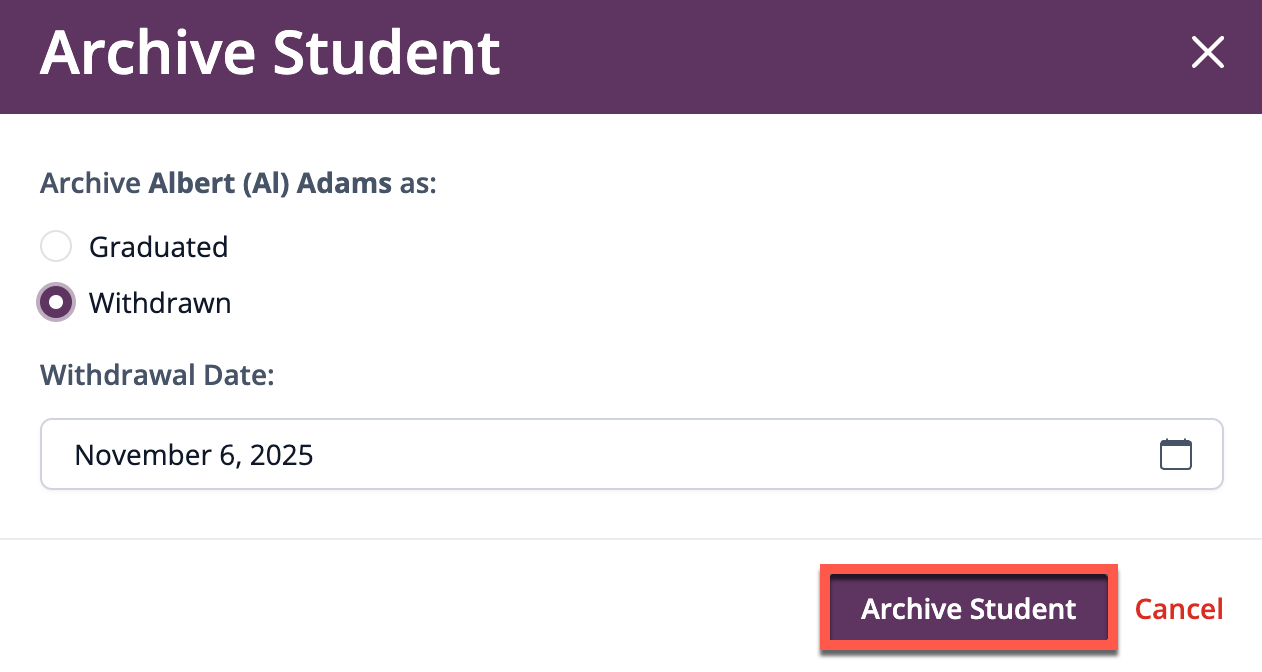Select the Graduated radio button
The height and width of the screenshot is (672, 1262).
pos(56,247)
